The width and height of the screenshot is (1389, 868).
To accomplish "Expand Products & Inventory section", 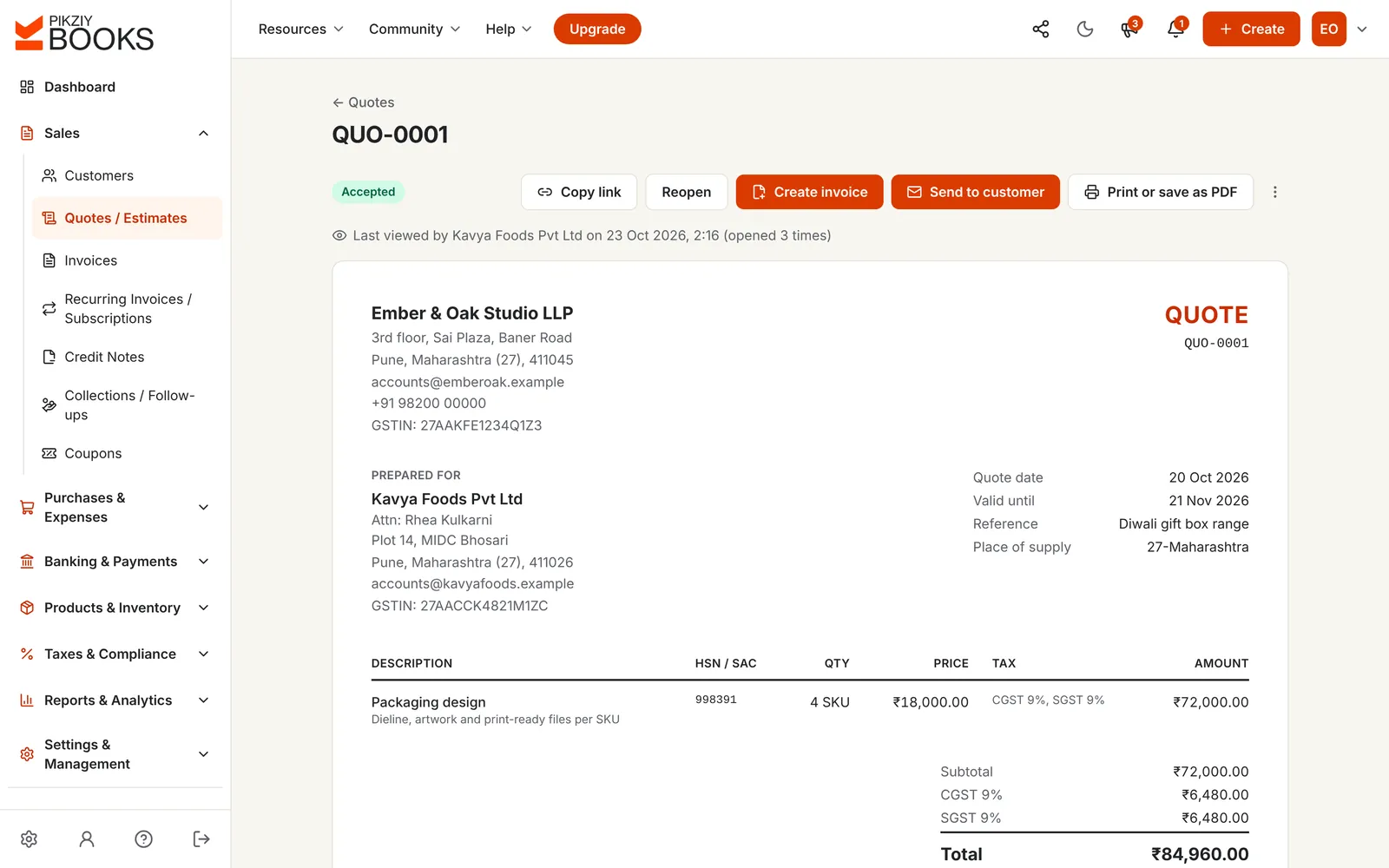I will tap(115, 608).
